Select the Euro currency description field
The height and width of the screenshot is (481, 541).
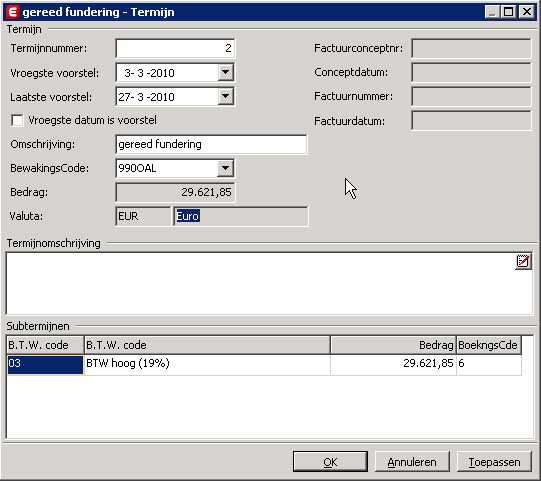coord(241,216)
